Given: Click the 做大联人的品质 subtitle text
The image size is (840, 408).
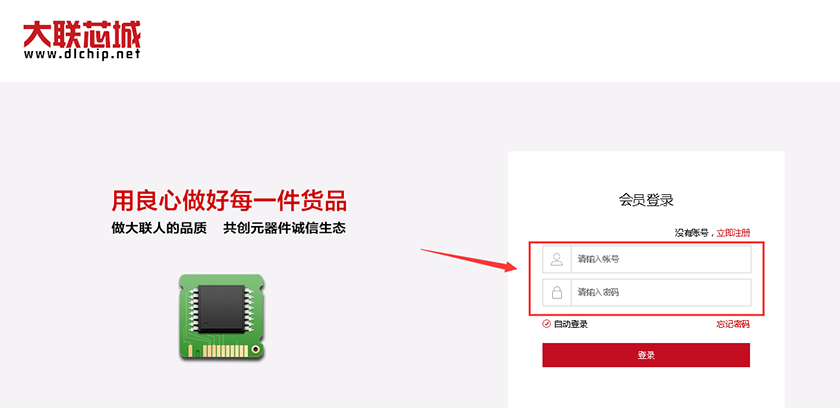Looking at the screenshot, I should point(159,228).
